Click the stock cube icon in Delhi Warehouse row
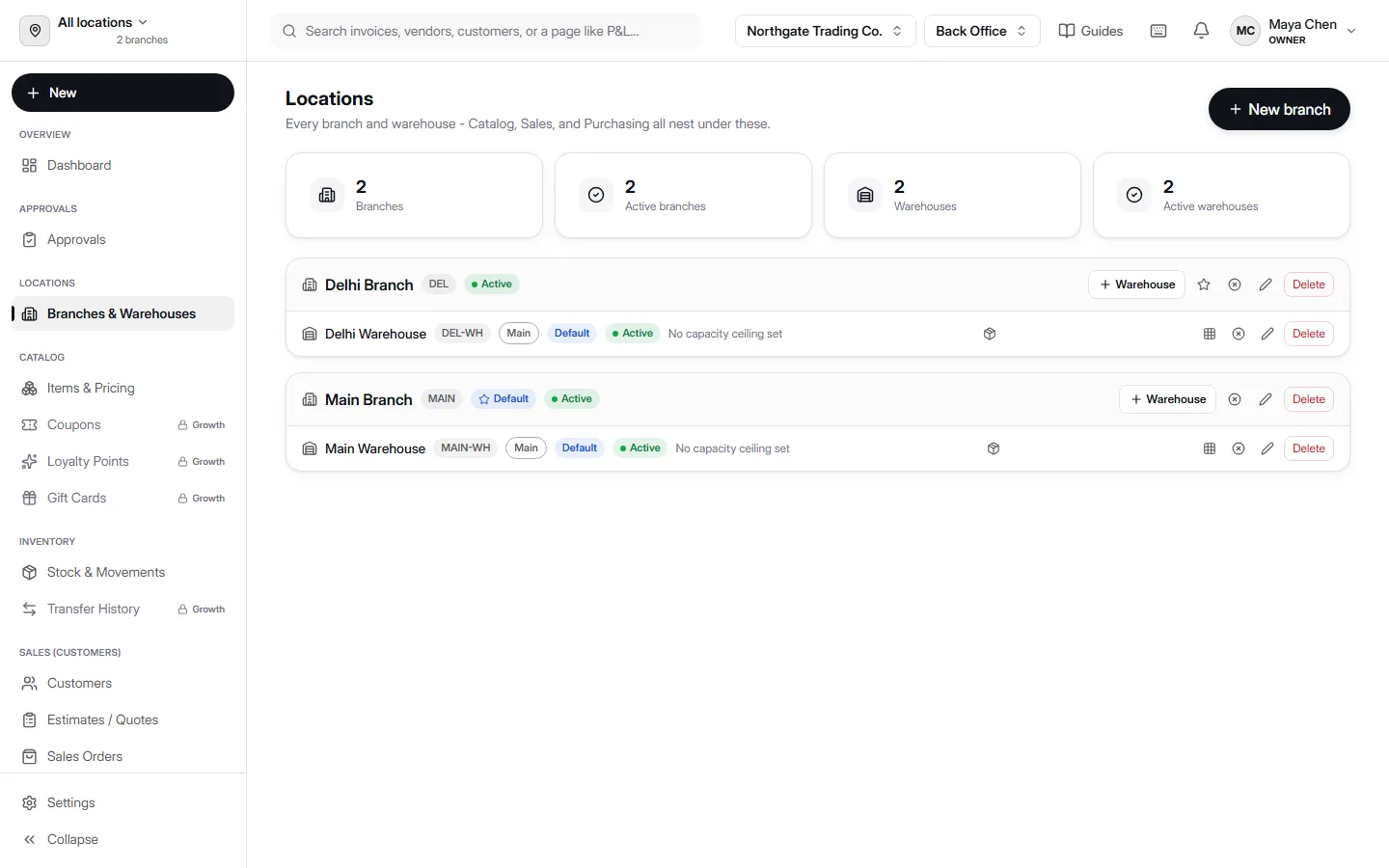1389x868 pixels. click(x=990, y=334)
